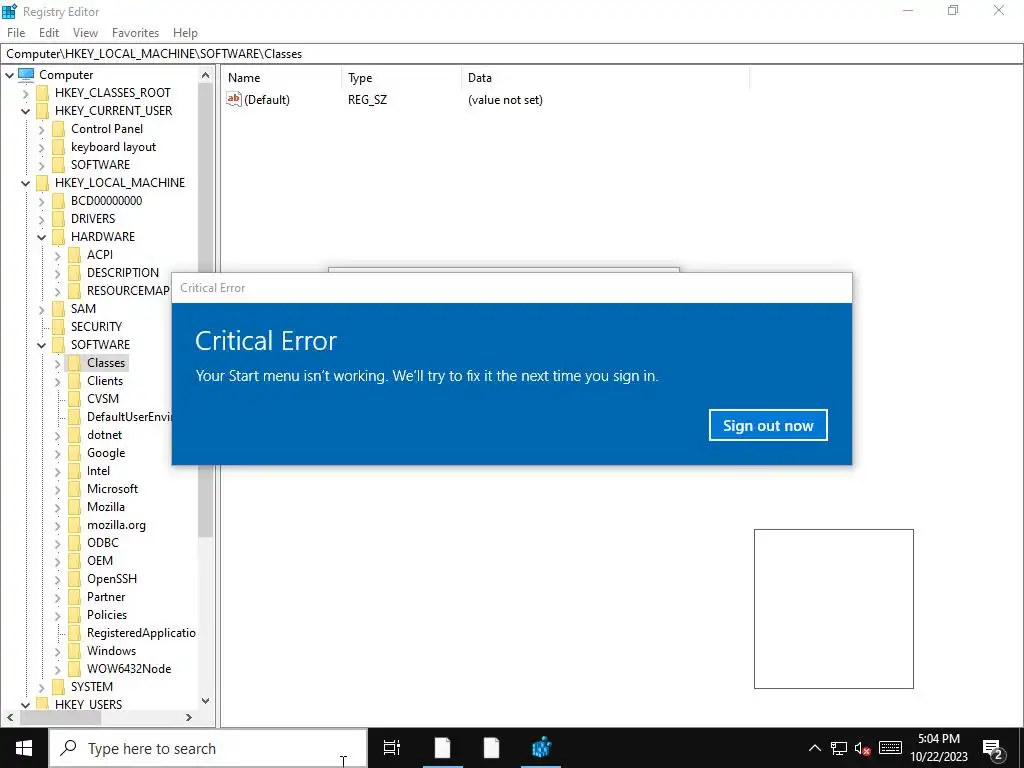Select HKEY_USERS hive
Screen dimensions: 1024x768
point(88,705)
